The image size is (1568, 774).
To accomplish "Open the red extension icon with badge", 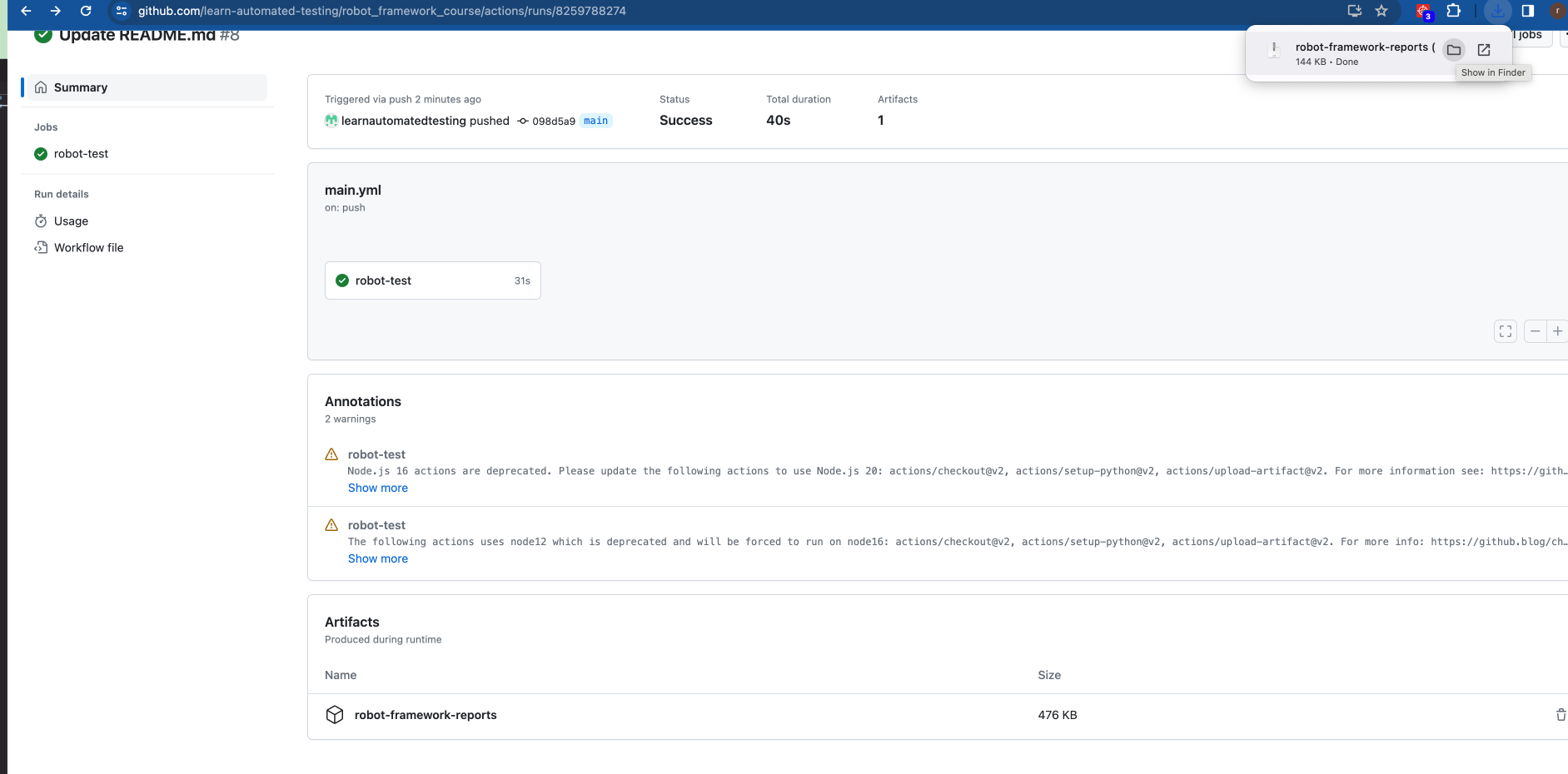I will click(1424, 12).
